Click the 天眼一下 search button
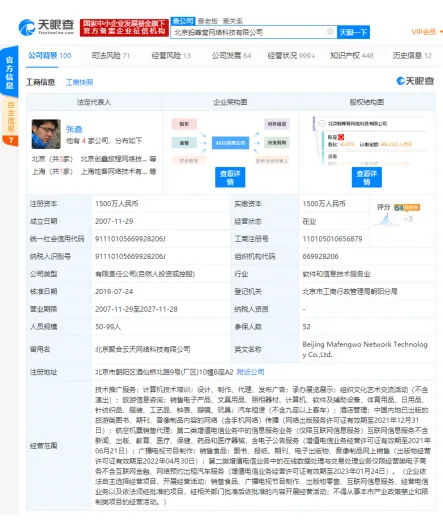This screenshot has height=520, width=443. point(353,32)
